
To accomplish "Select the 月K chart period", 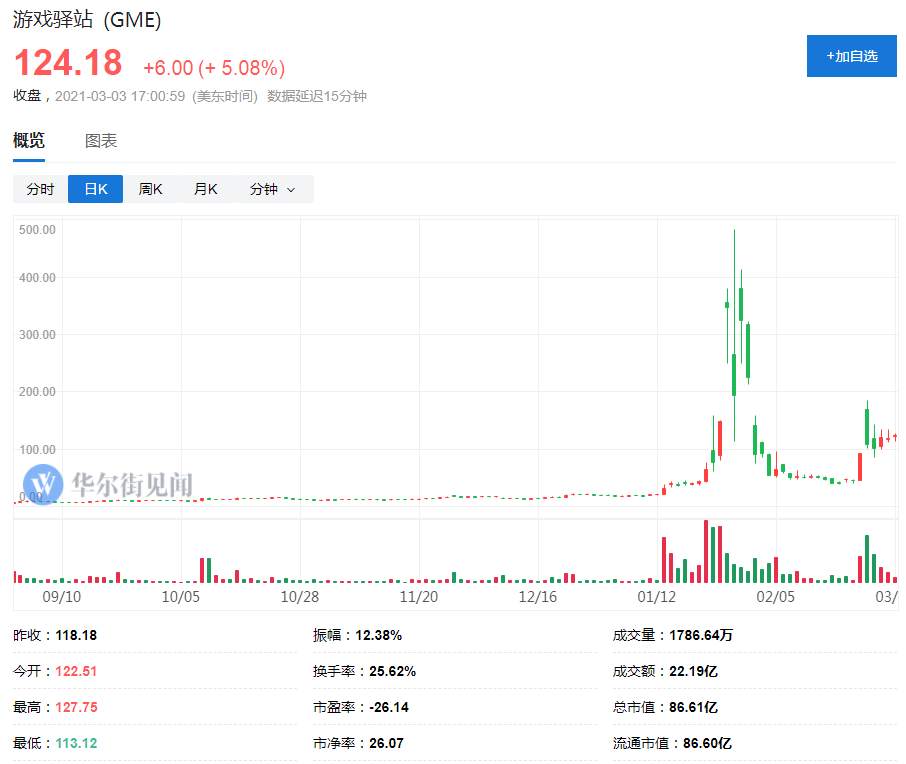I will 205,189.
